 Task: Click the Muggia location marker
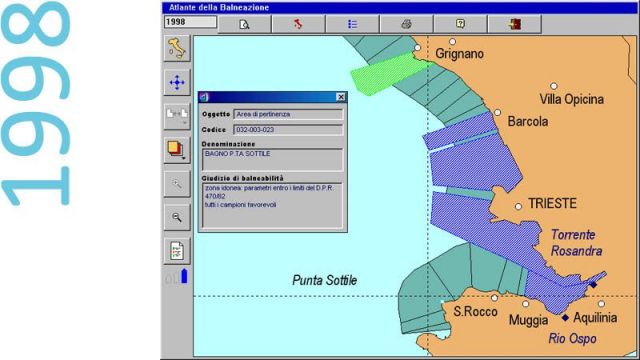click(x=526, y=304)
